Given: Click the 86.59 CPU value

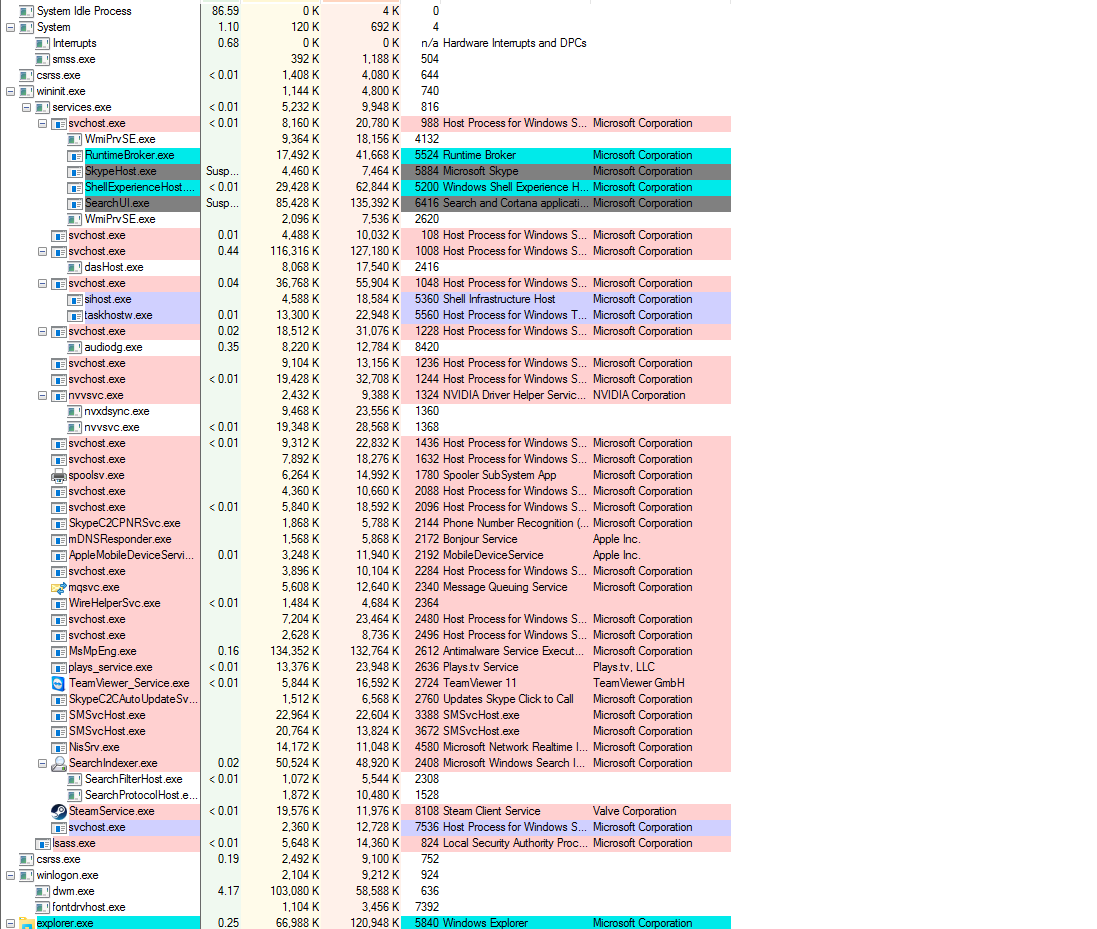Looking at the screenshot, I should (x=225, y=11).
